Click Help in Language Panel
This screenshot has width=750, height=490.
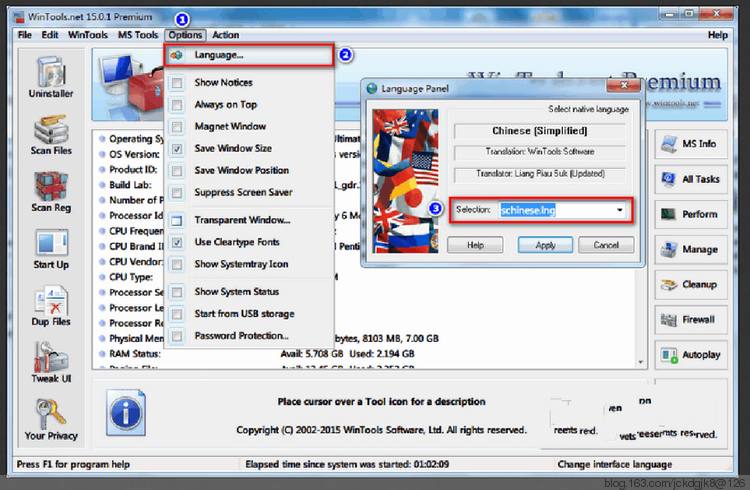(x=475, y=245)
